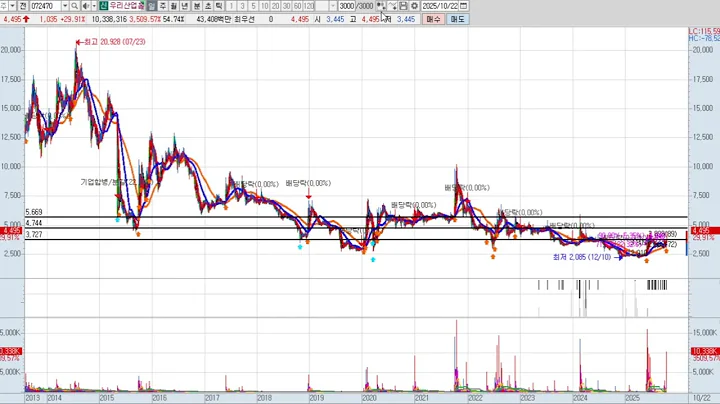Select interval 1 button
This screenshot has height=404, width=720.
point(231,6)
